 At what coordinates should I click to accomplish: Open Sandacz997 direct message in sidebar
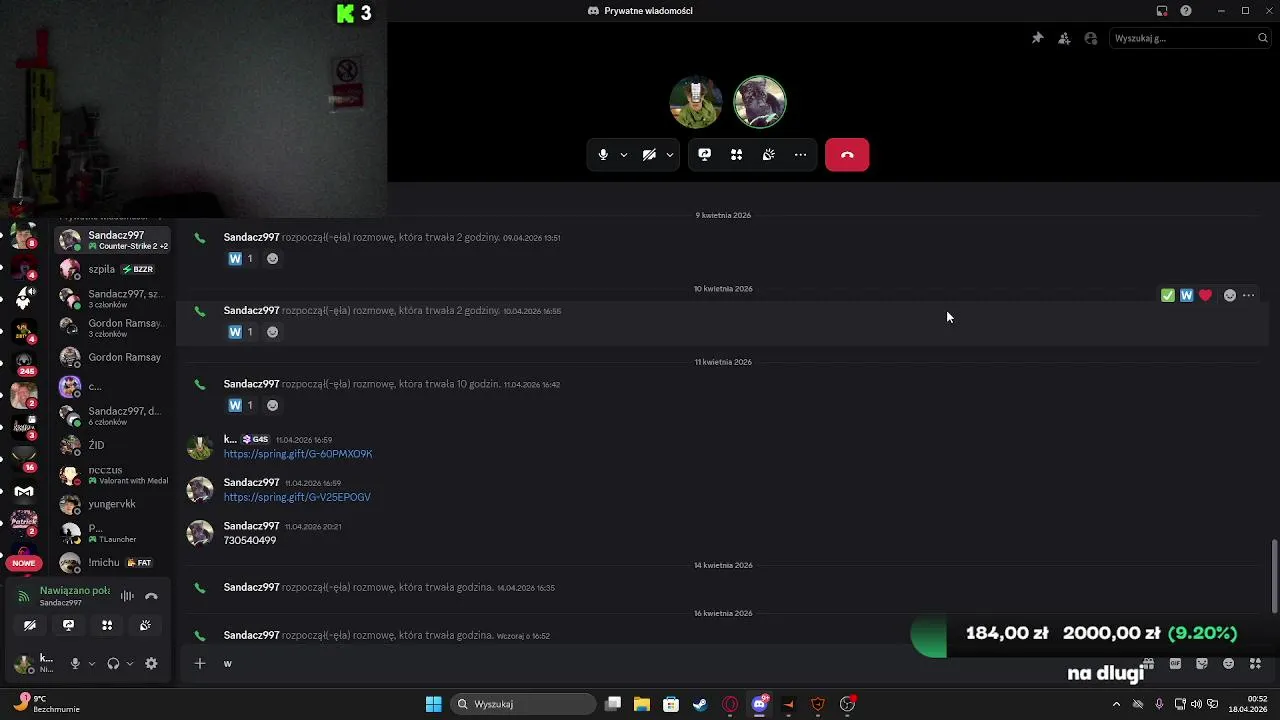coord(112,240)
